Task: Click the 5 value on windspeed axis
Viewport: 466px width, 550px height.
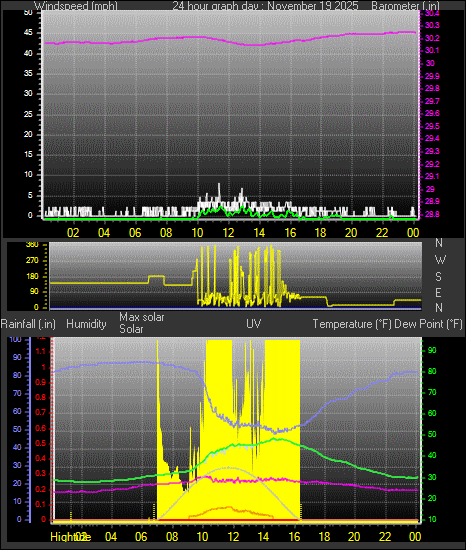Action: [30, 195]
